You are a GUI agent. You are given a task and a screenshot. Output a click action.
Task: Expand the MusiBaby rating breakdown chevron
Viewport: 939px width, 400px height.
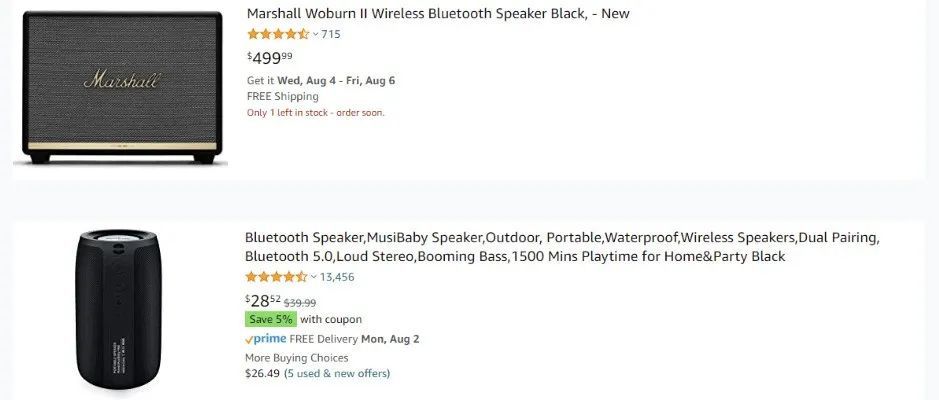(315, 277)
